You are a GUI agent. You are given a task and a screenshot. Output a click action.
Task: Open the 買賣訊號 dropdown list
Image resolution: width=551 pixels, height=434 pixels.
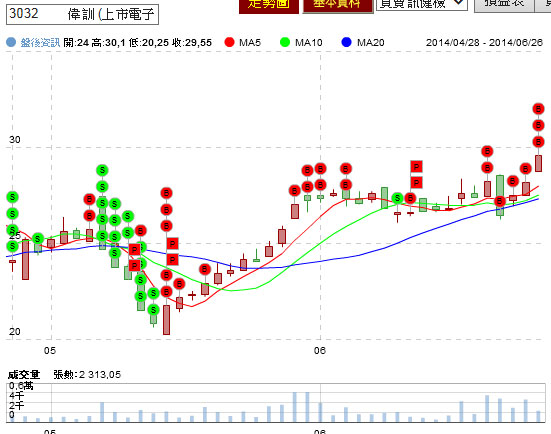click(422, 5)
